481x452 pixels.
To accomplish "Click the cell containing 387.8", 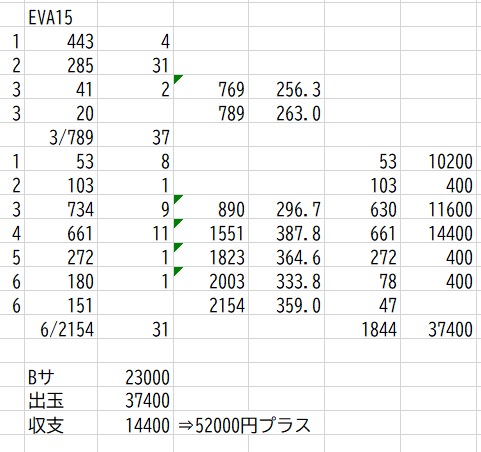I will 286,231.
